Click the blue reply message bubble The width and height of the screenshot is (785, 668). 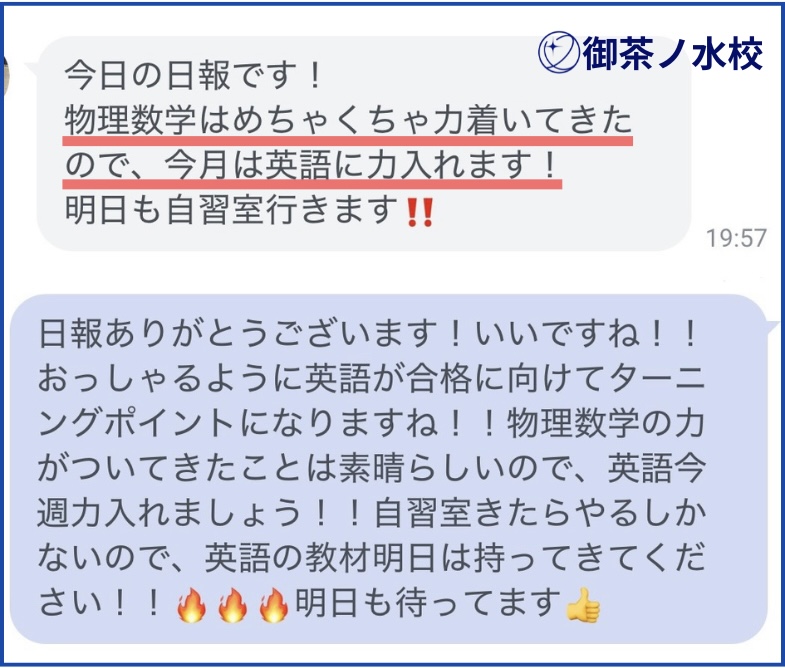[389, 469]
